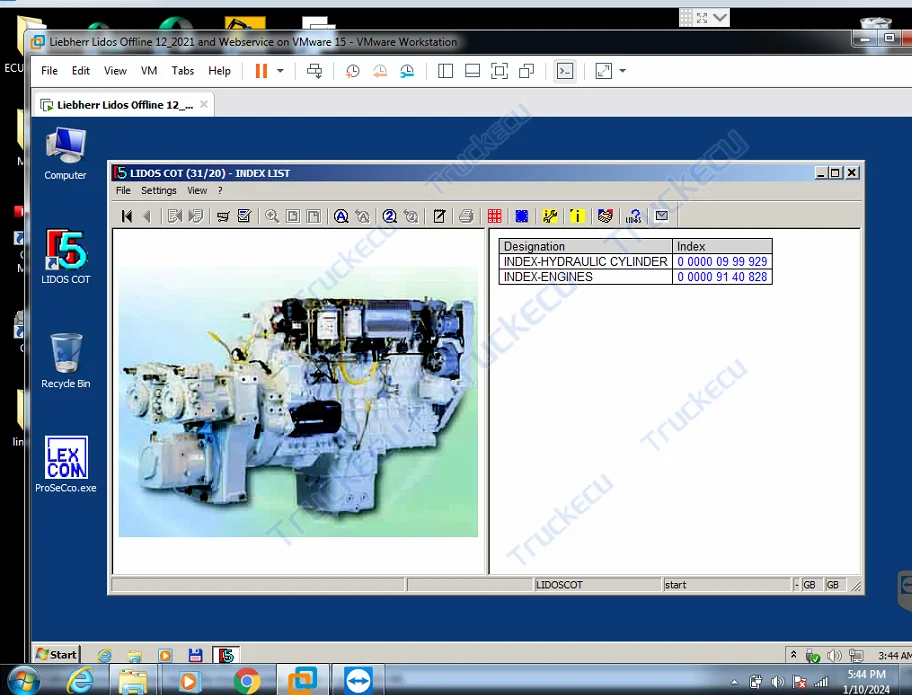Open VMware Help menu
The width and height of the screenshot is (912, 695).
tap(219, 70)
